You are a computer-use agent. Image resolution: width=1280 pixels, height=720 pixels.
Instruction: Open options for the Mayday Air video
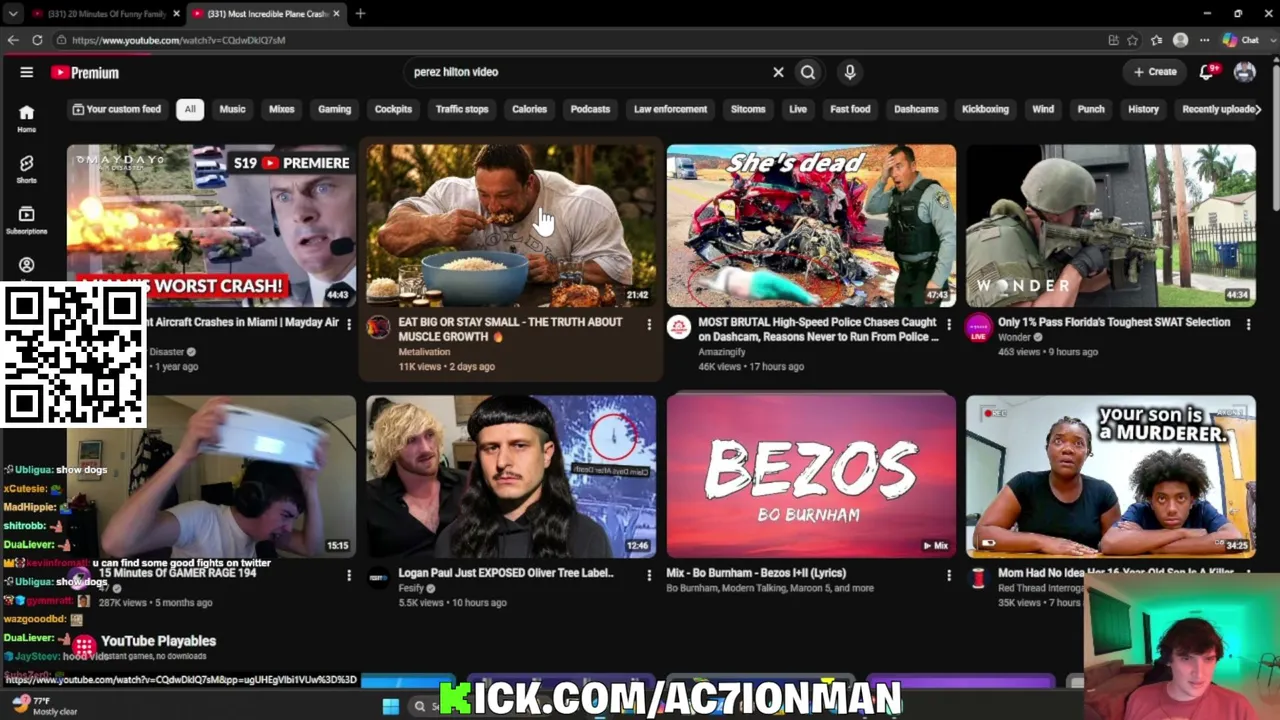coord(348,323)
